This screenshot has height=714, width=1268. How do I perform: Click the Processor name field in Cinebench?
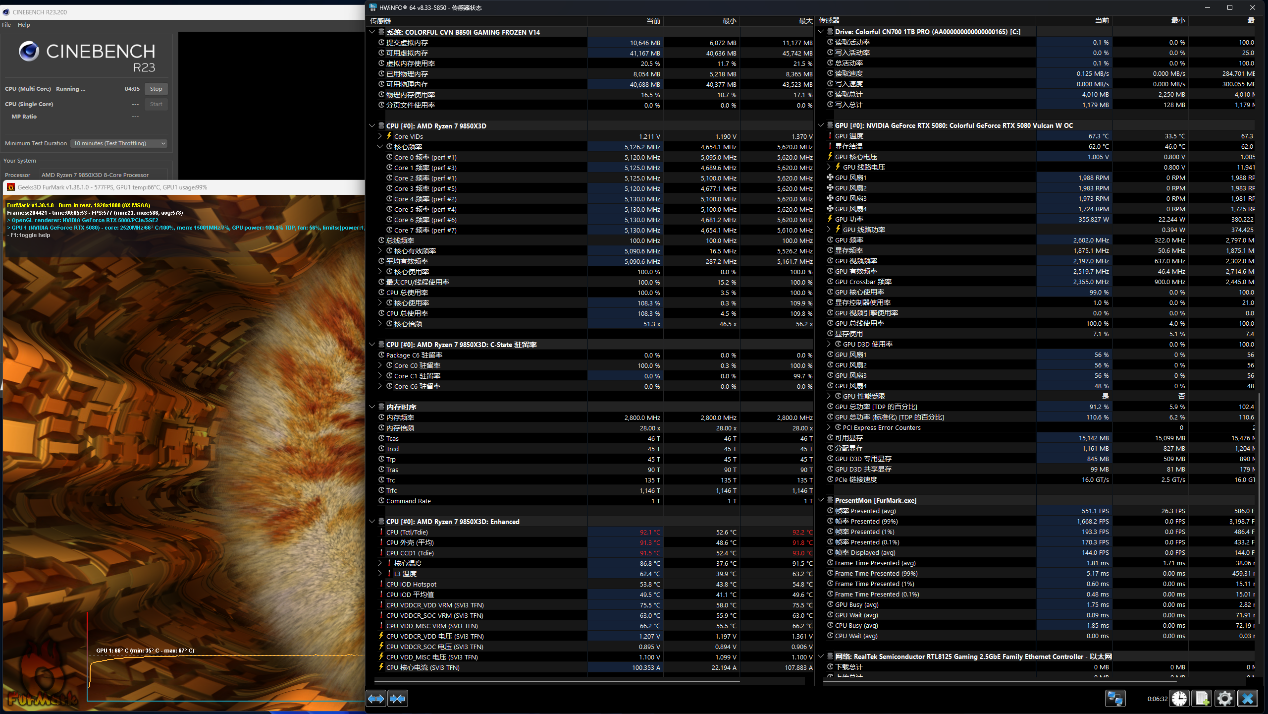click(x=104, y=174)
